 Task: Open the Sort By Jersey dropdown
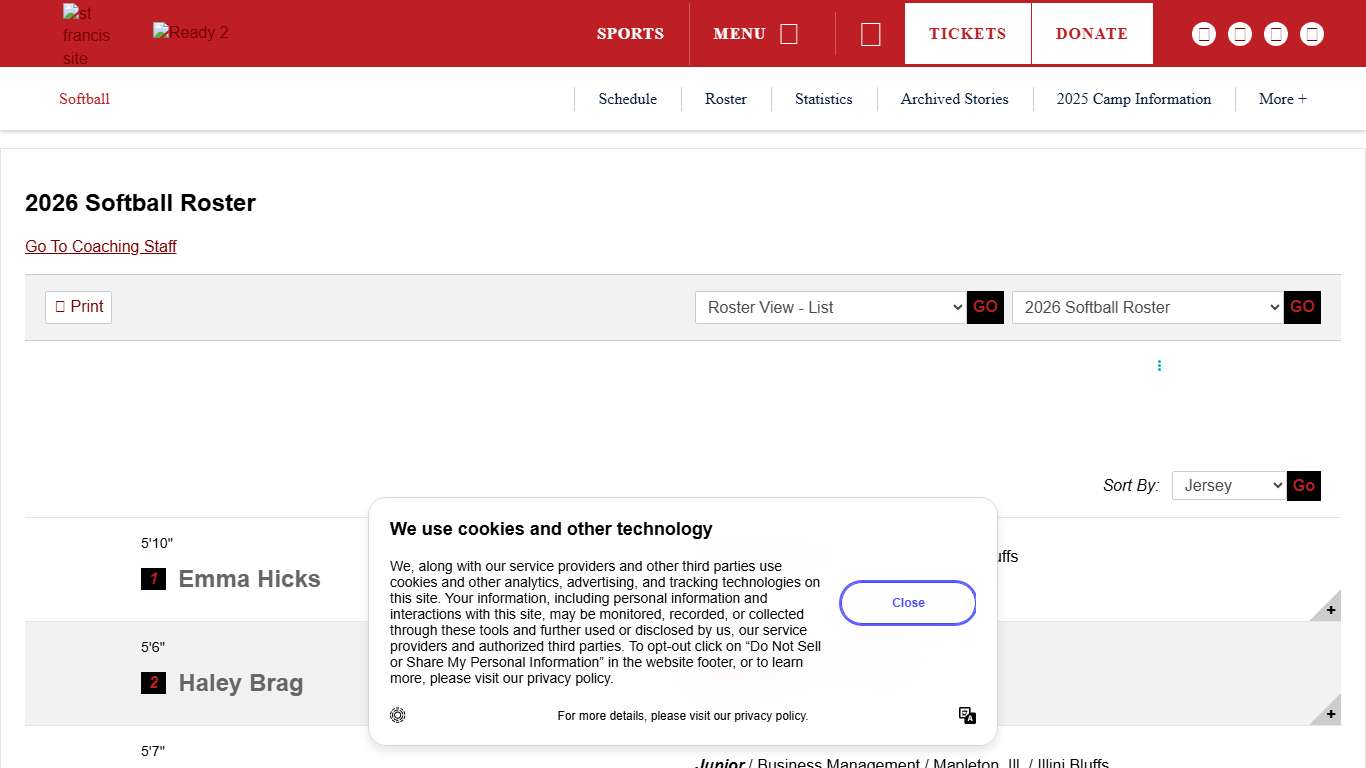click(x=1228, y=485)
